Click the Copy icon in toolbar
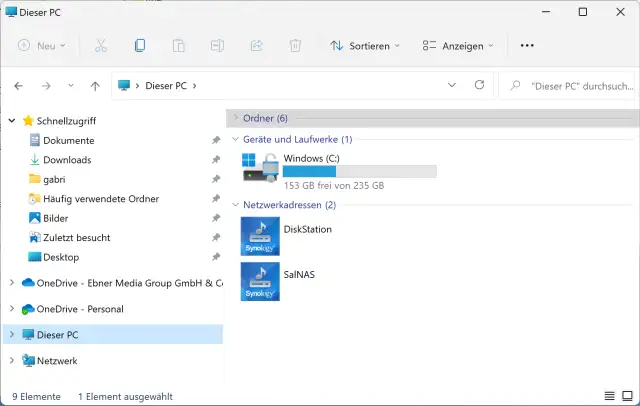This screenshot has height=406, width=640. coord(140,46)
